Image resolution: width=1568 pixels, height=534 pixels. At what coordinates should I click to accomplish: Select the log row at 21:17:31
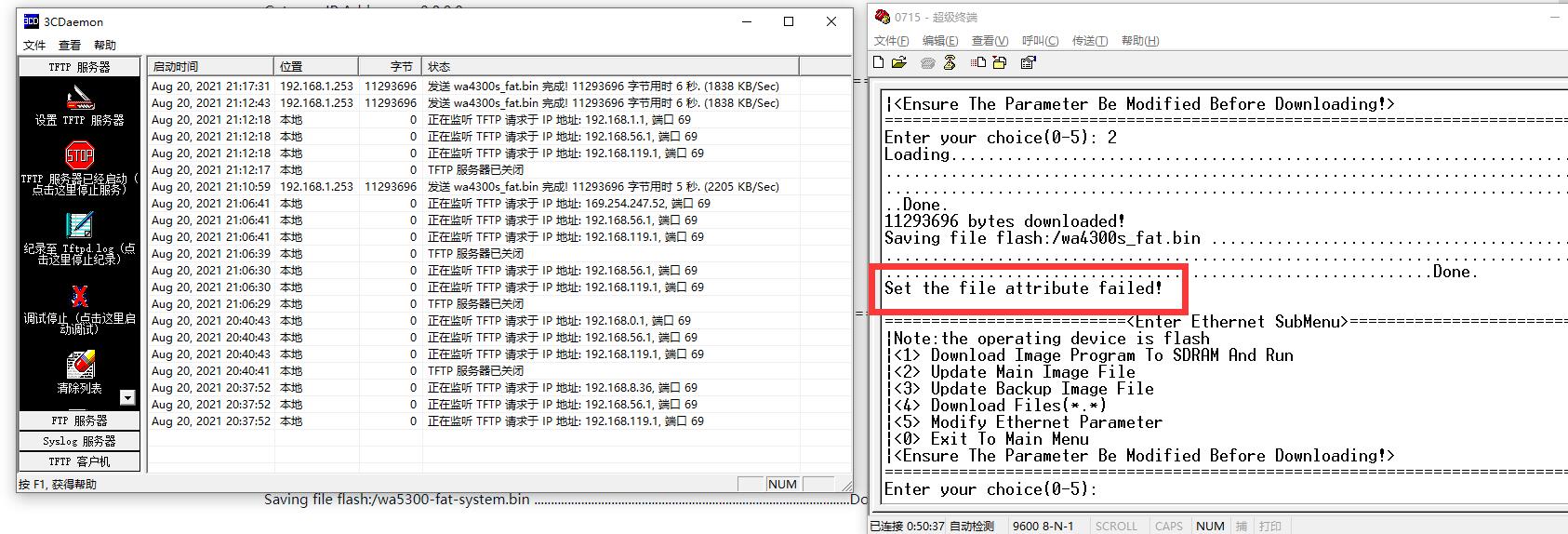pos(498,87)
